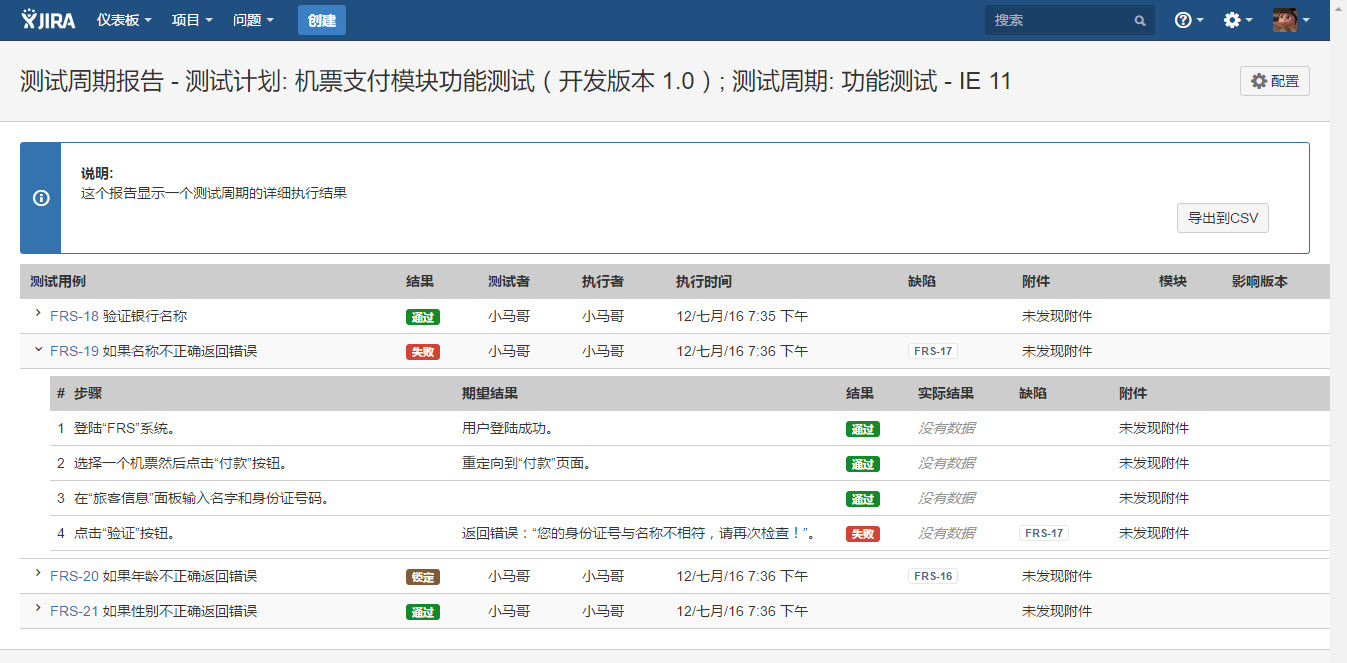Open defect FRS-16 in the FRS-20 row

coord(933,576)
